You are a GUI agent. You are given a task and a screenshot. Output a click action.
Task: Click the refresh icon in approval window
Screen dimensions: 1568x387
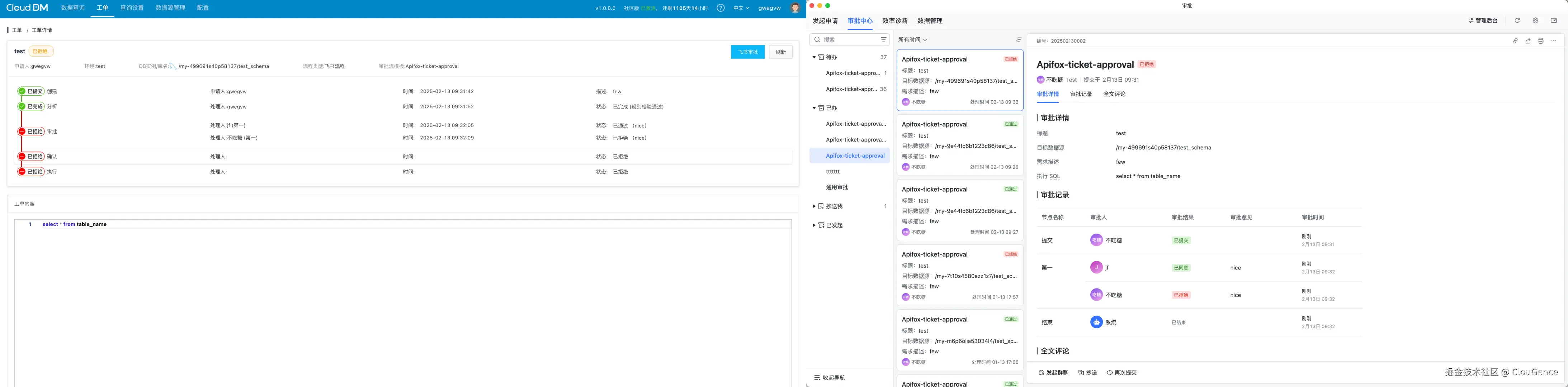click(x=1517, y=21)
